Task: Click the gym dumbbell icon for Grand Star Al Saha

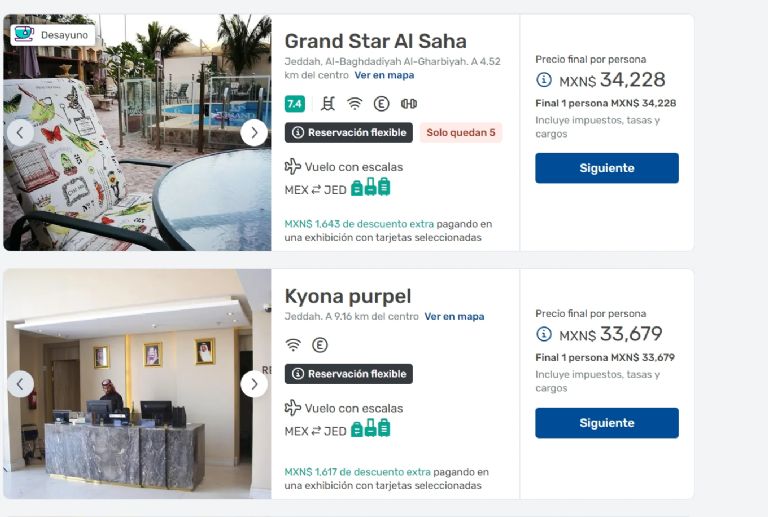Action: coord(408,103)
